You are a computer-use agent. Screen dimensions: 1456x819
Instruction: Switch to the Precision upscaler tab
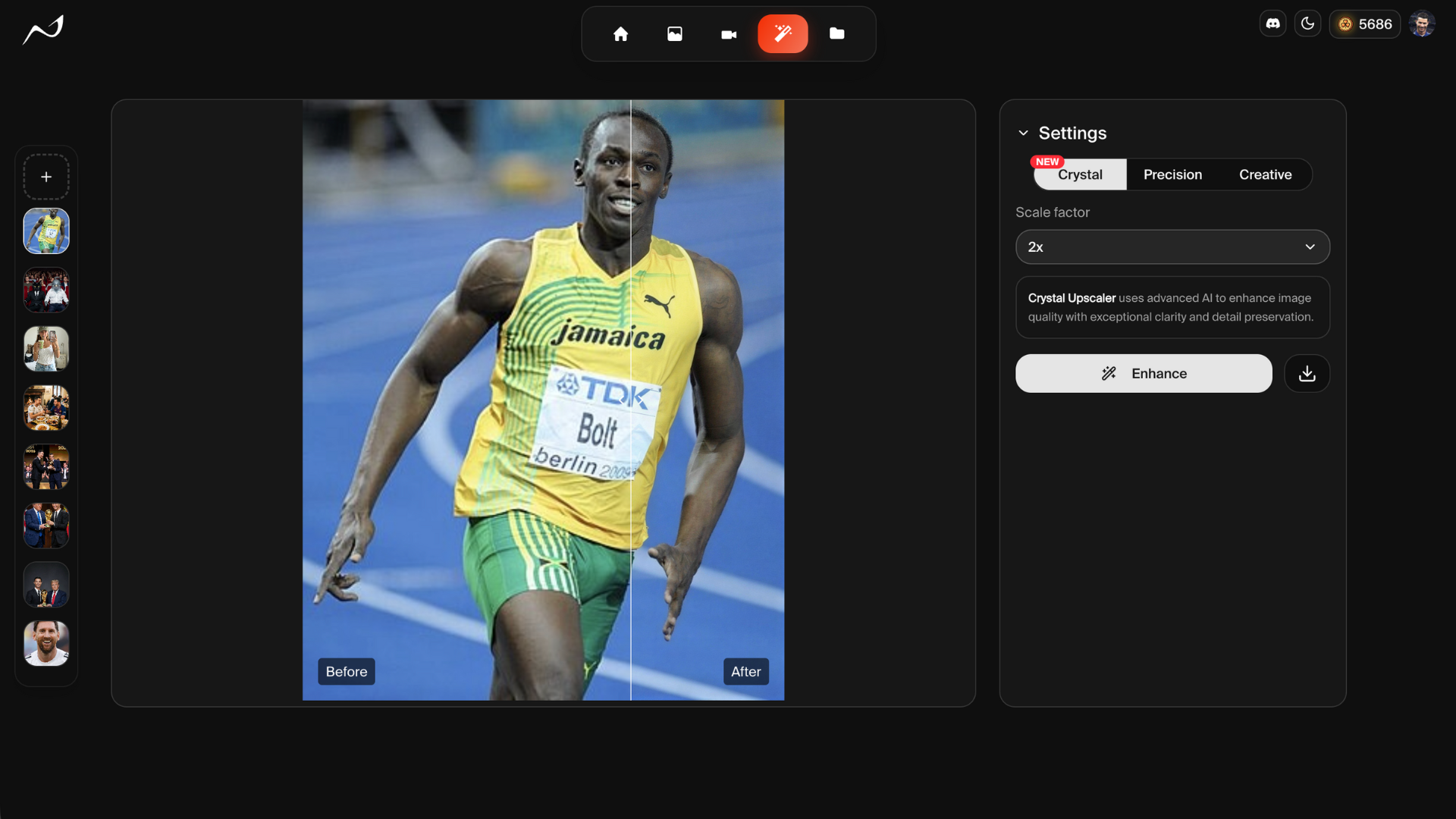(x=1172, y=174)
